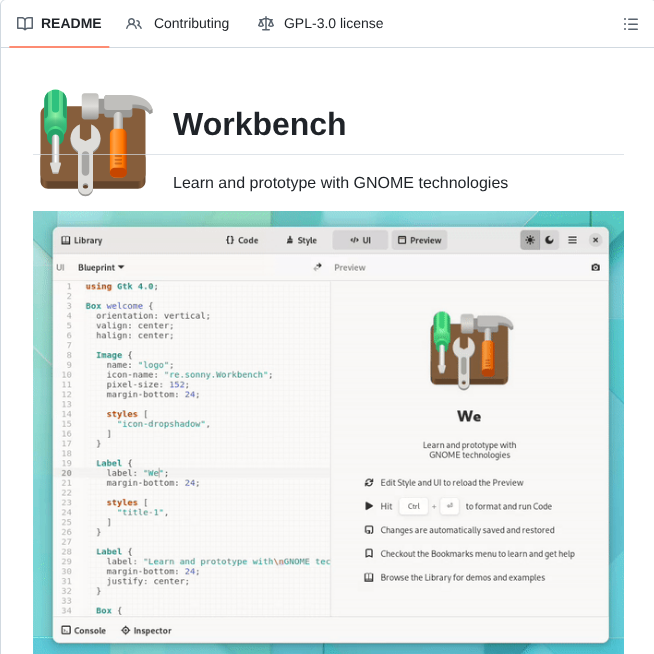Click the play icon beside Hit
The height and width of the screenshot is (654, 654).
click(x=369, y=506)
